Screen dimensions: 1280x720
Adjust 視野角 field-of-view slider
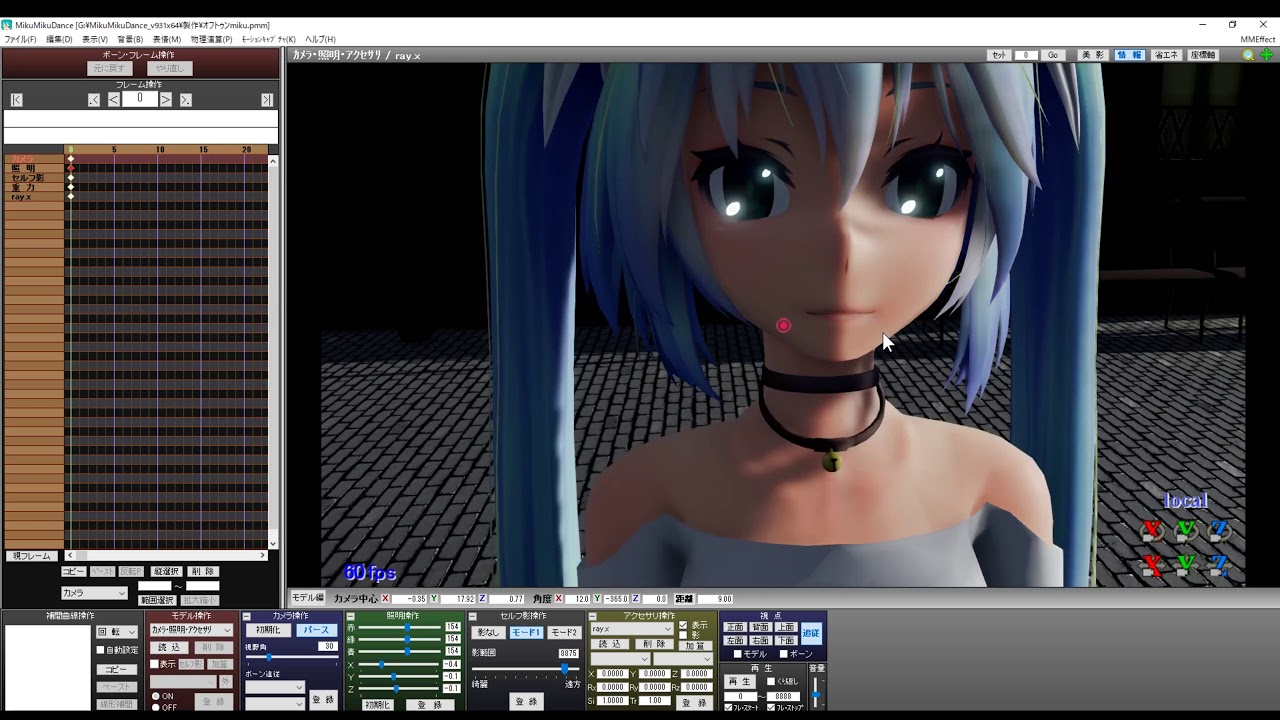click(x=292, y=657)
